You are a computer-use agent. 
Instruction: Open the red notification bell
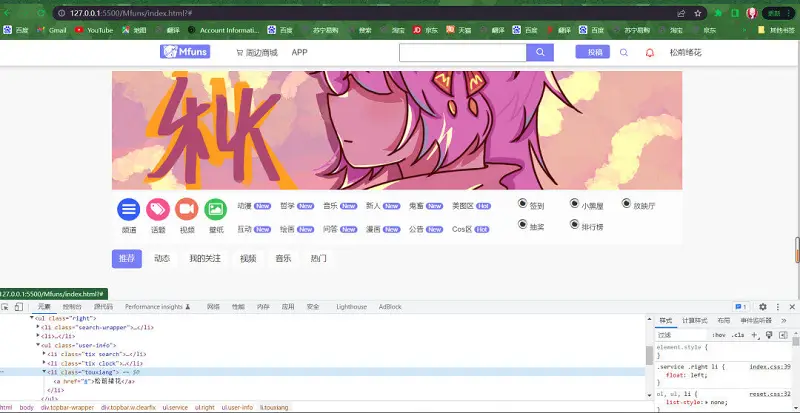649,53
